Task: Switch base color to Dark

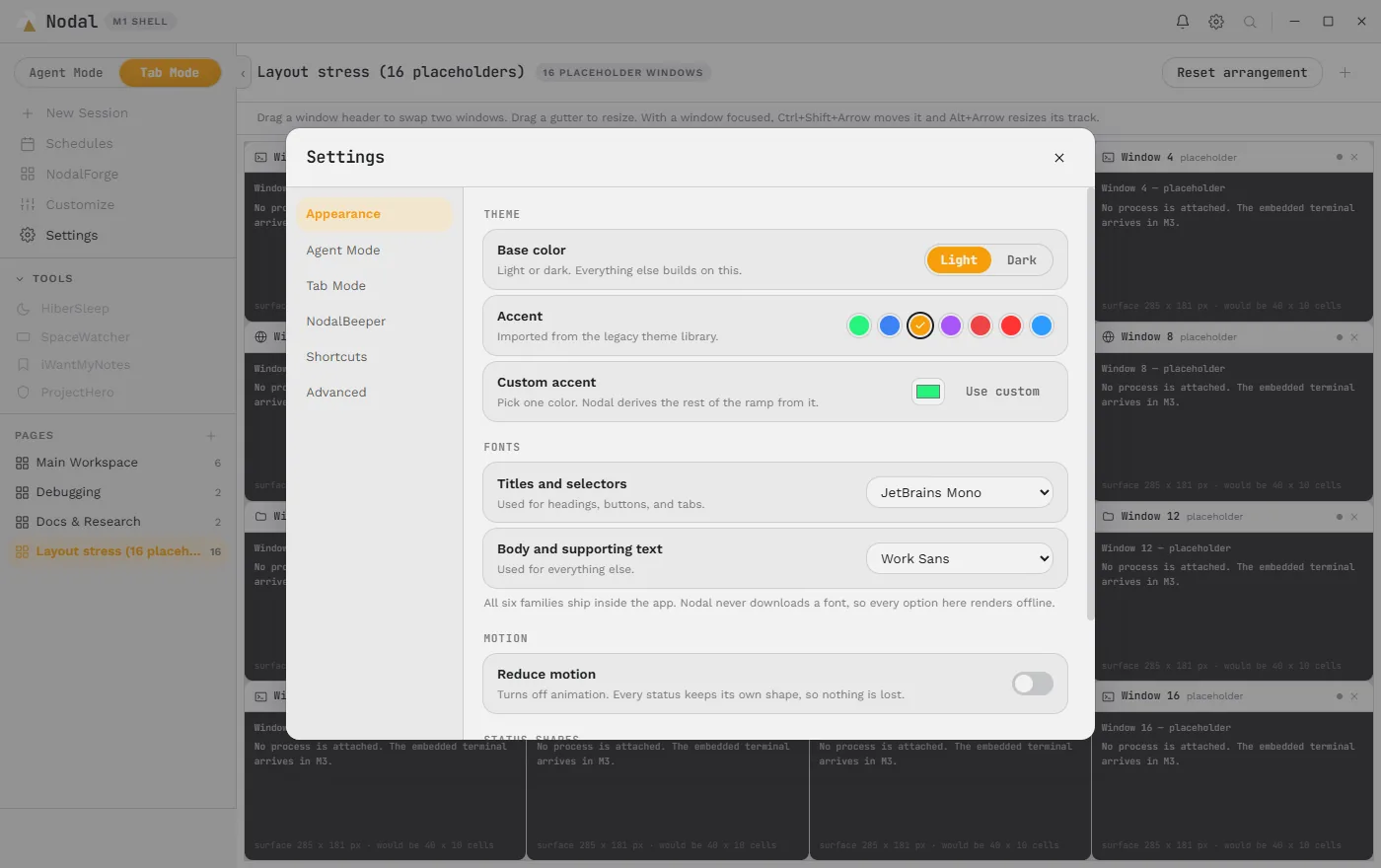Action: point(1022,260)
